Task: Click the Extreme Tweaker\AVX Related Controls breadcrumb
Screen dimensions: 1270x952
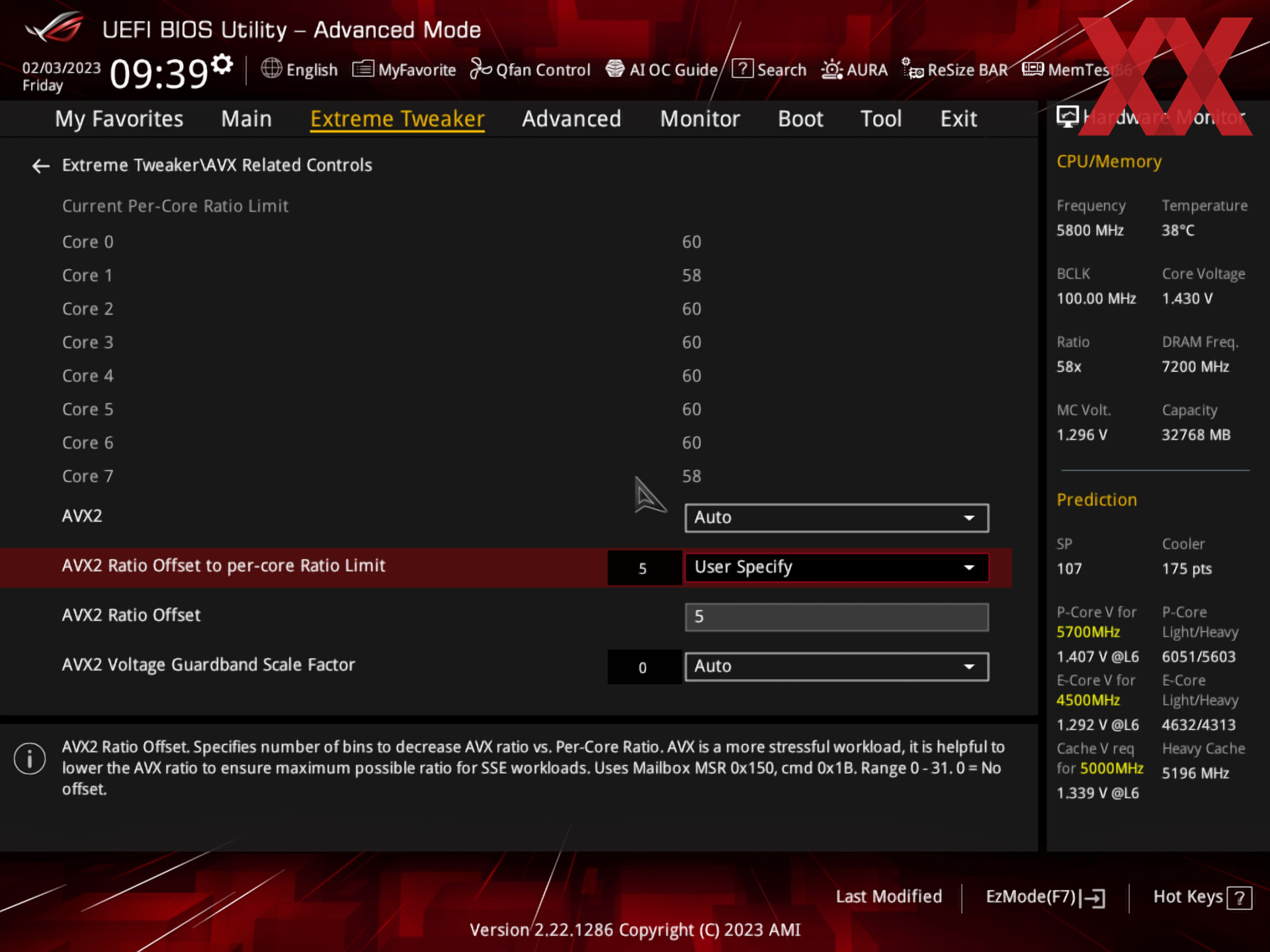Action: (x=217, y=165)
